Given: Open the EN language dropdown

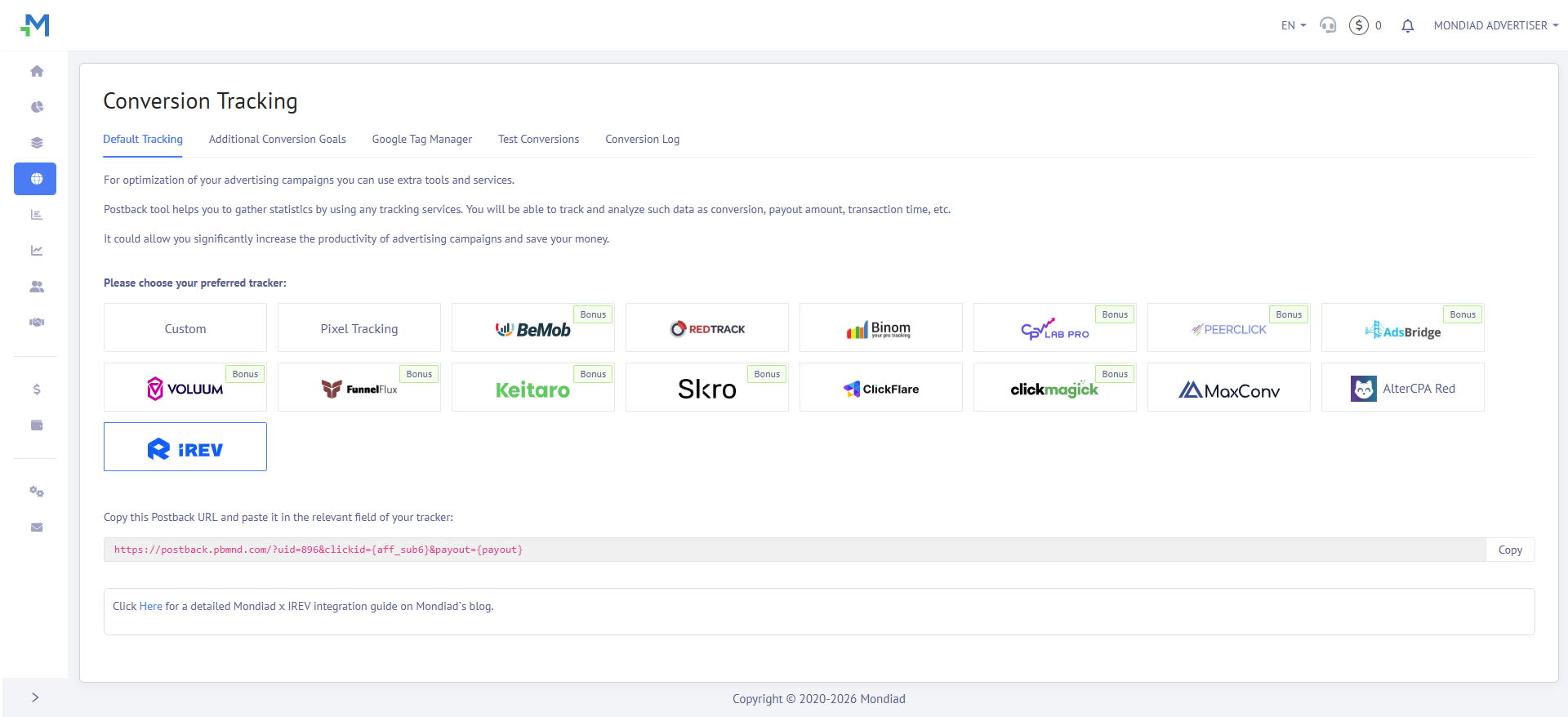Looking at the screenshot, I should coord(1293,26).
